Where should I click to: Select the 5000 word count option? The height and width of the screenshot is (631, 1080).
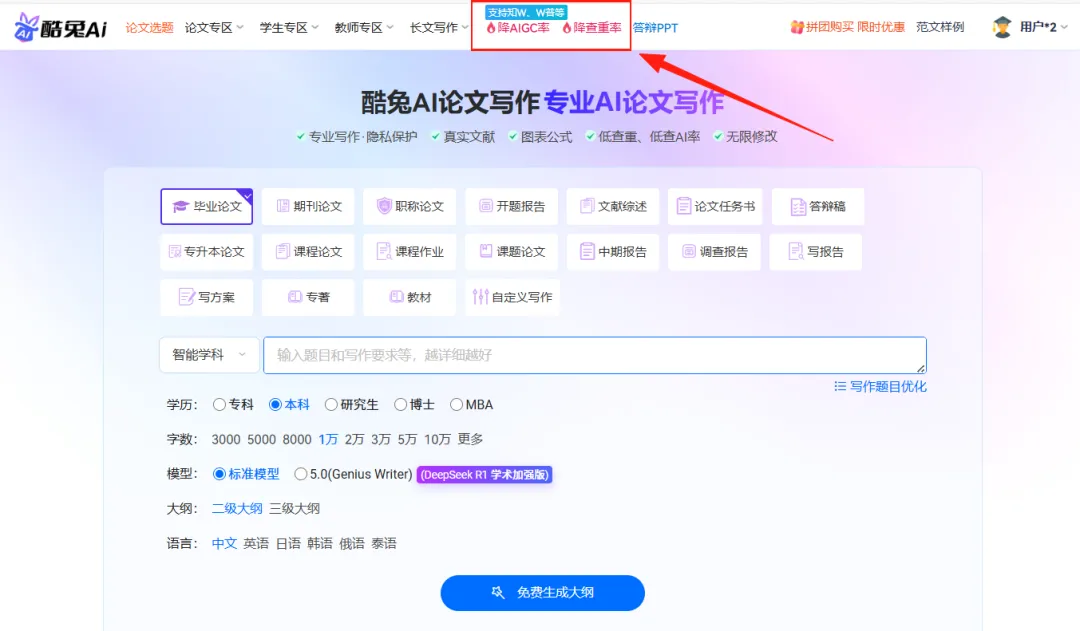261,439
